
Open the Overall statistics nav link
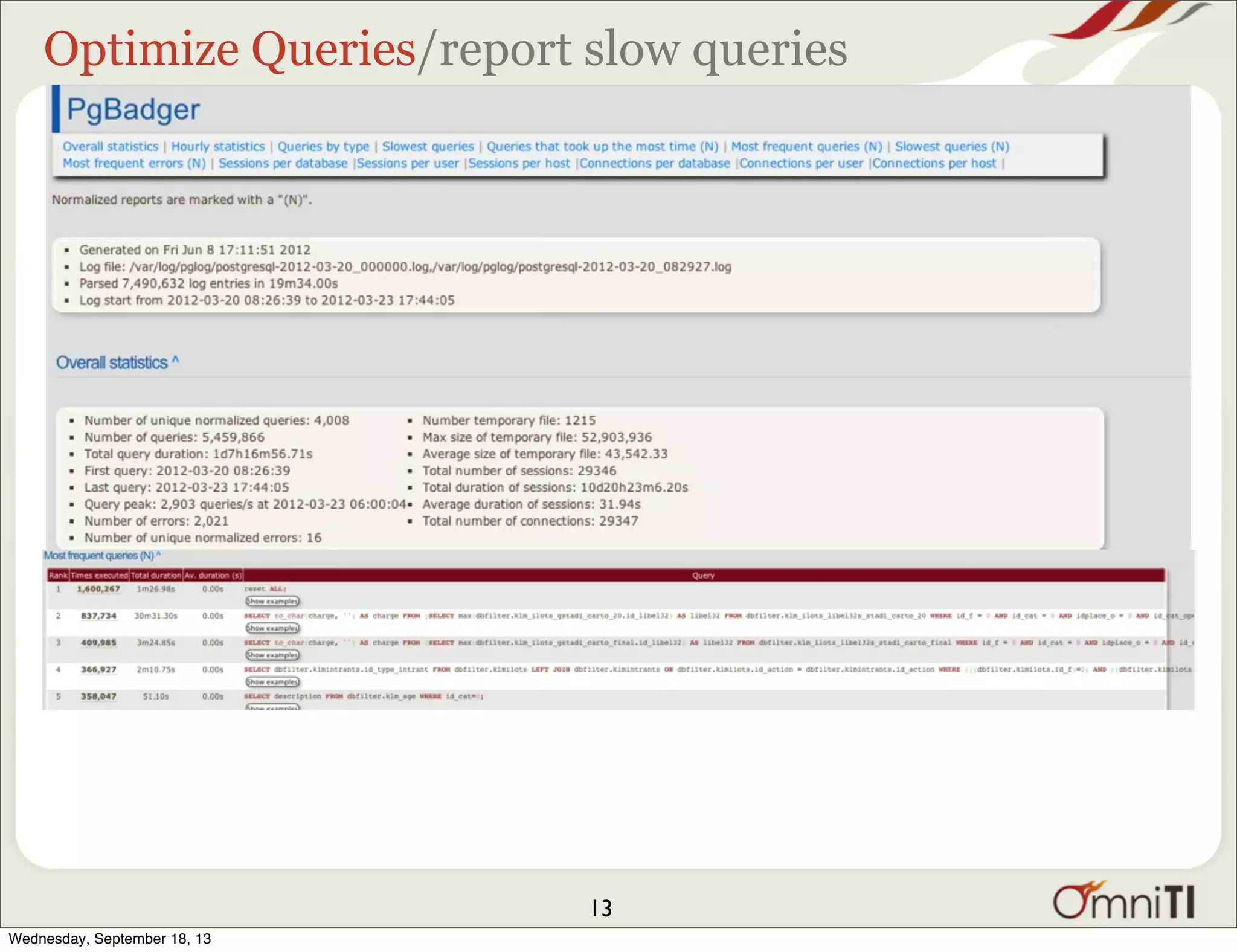coord(111,147)
